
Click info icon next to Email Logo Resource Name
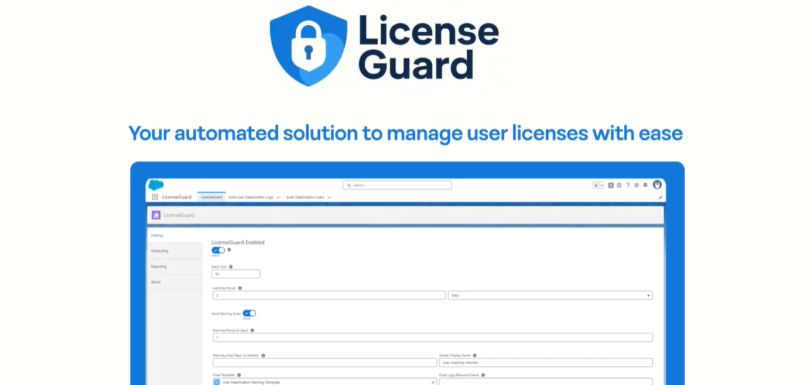pos(483,375)
